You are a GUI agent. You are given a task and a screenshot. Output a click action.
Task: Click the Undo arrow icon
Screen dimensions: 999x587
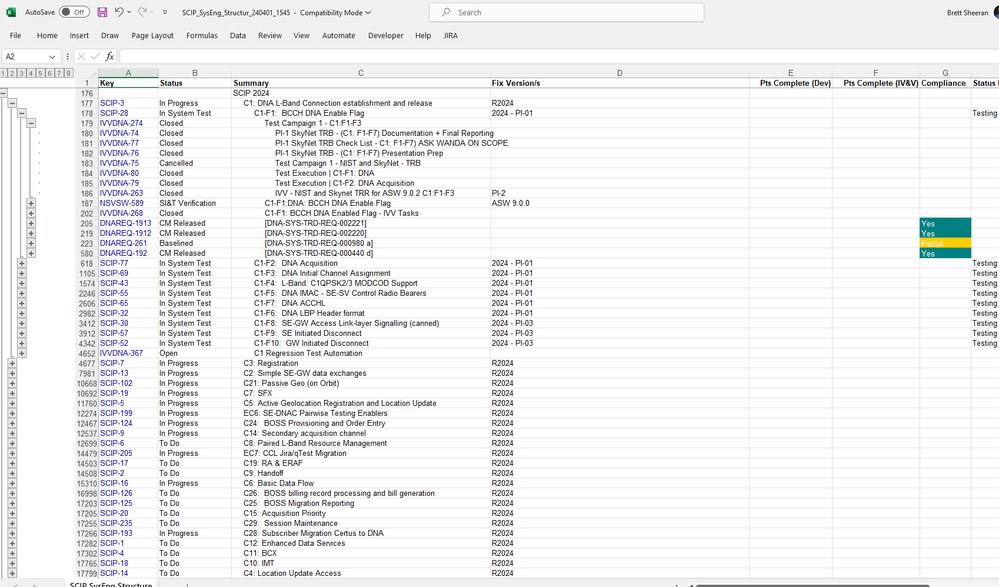tap(119, 12)
